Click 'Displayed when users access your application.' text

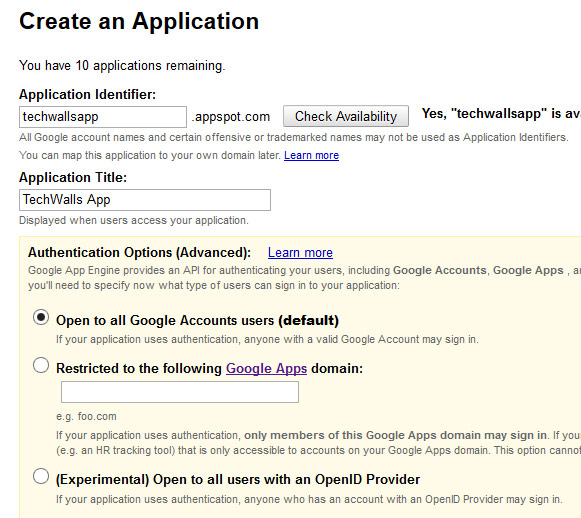pos(134,220)
